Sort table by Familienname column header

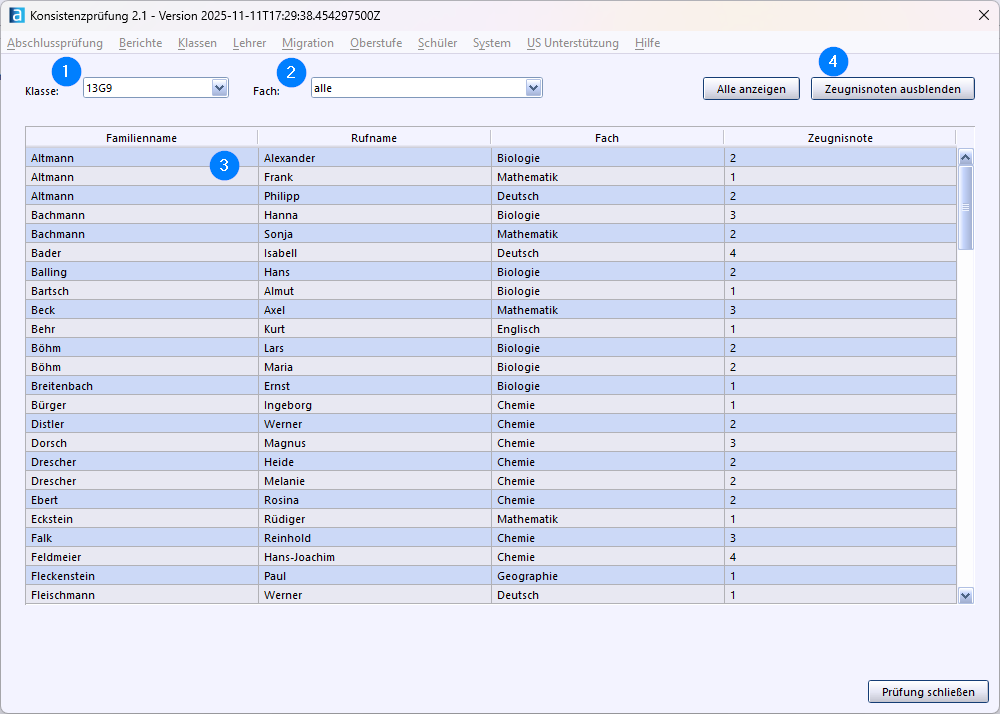[141, 138]
